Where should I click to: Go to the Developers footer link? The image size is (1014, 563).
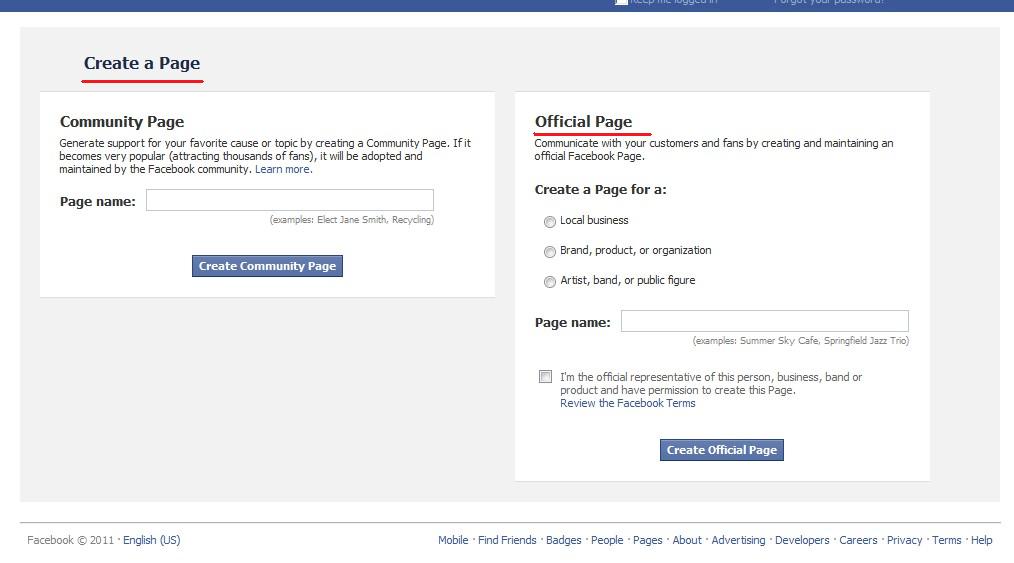(x=802, y=540)
